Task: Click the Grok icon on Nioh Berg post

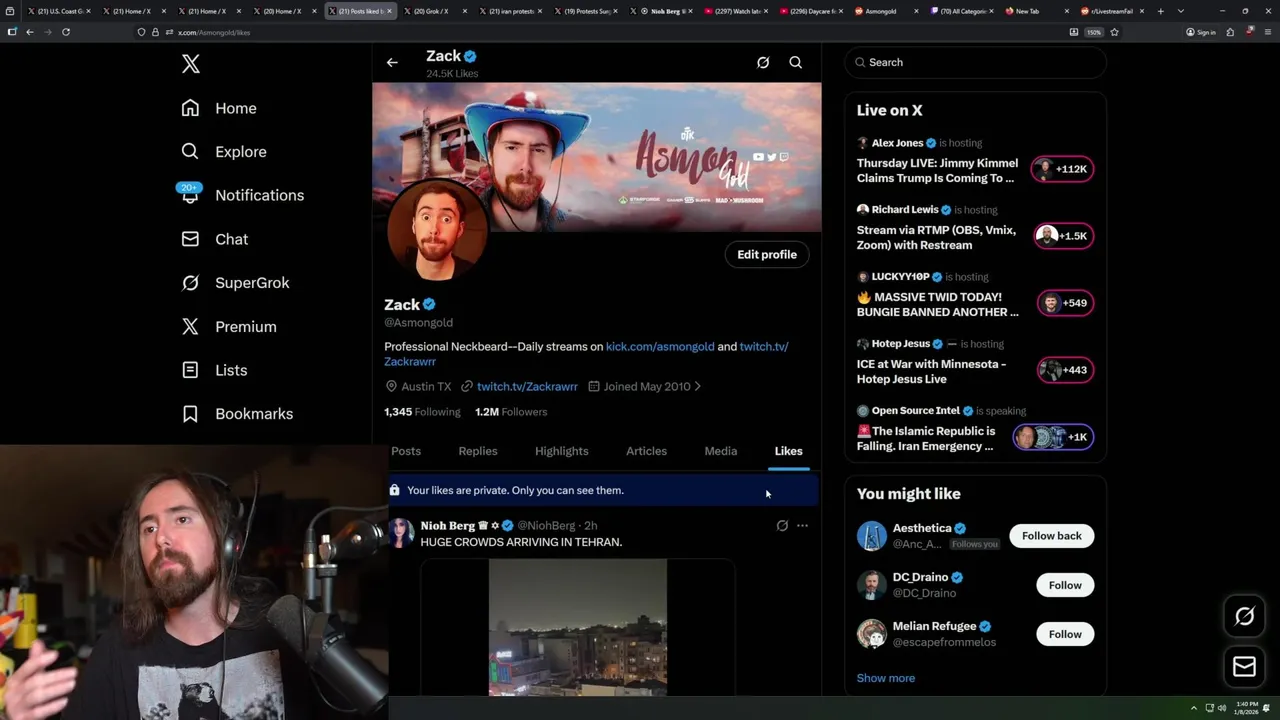Action: (x=782, y=526)
